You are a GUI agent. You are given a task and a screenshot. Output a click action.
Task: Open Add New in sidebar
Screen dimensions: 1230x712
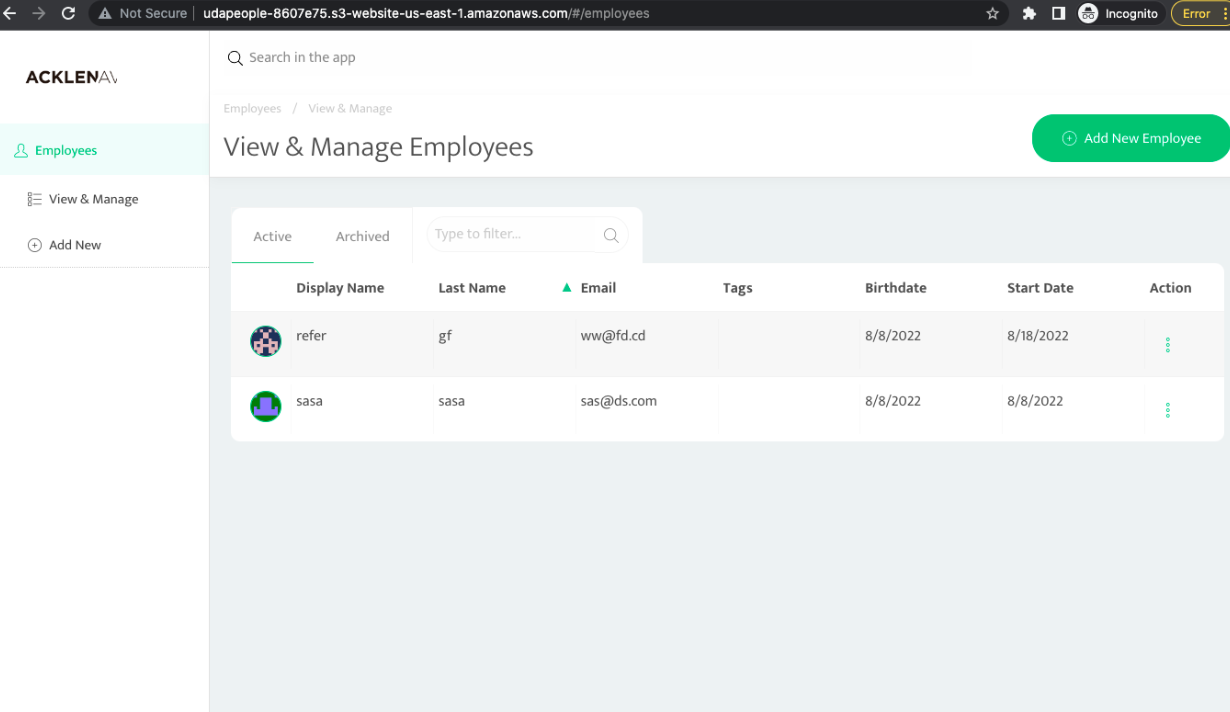[75, 245]
